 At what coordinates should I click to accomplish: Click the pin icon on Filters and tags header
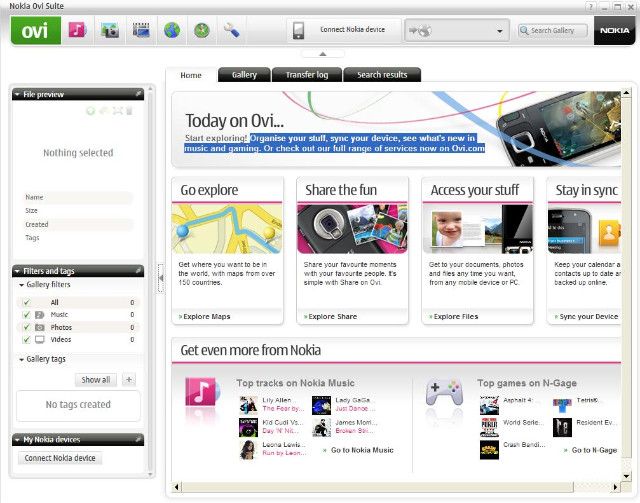click(138, 270)
